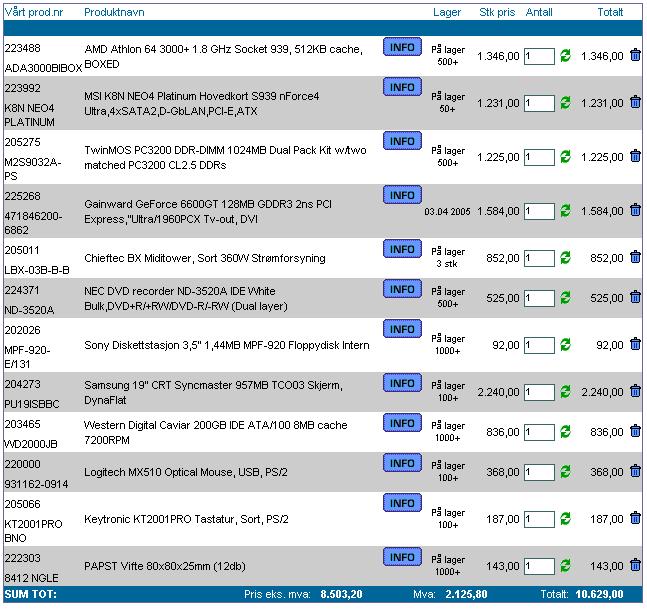This screenshot has width=647, height=609.
Task: Trash the Logitech MX510 Optical Mouse
Action: pyautogui.click(x=635, y=471)
